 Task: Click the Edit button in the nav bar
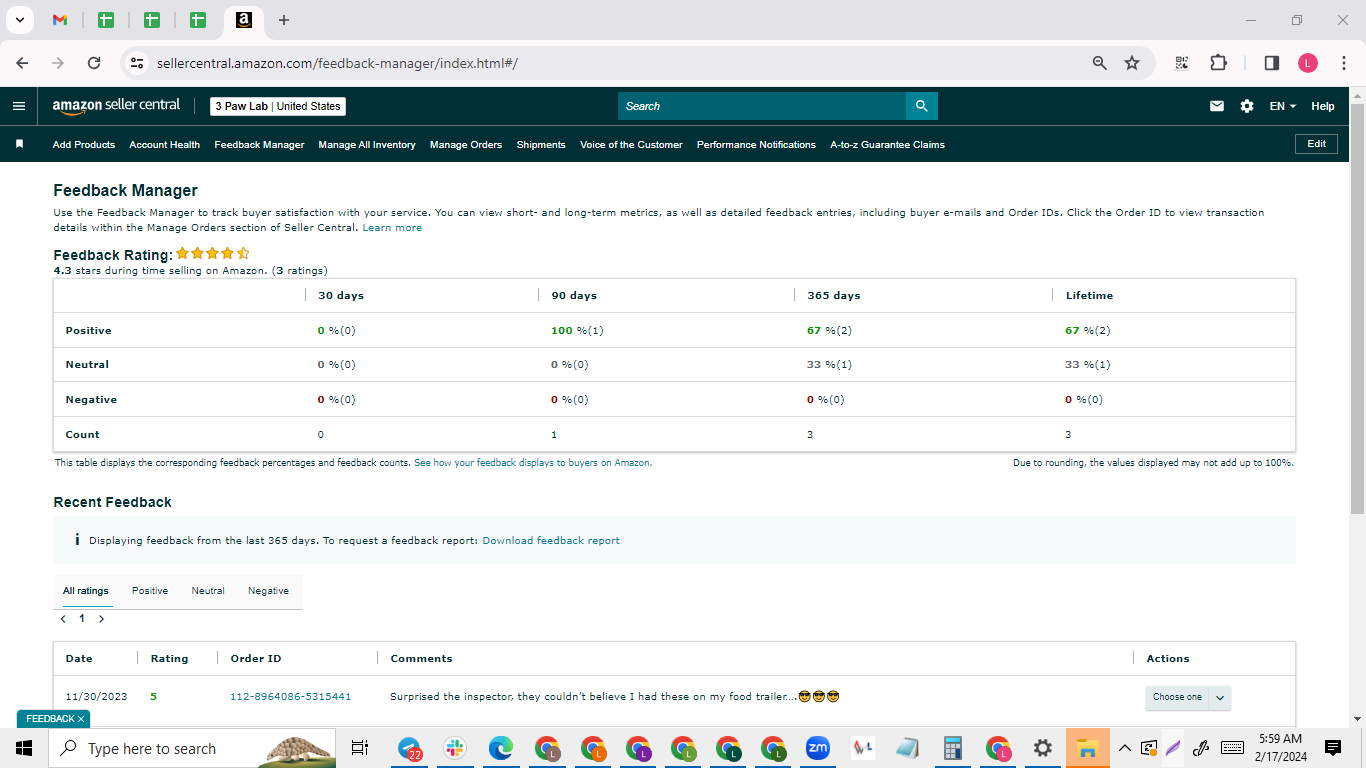[x=1316, y=144]
